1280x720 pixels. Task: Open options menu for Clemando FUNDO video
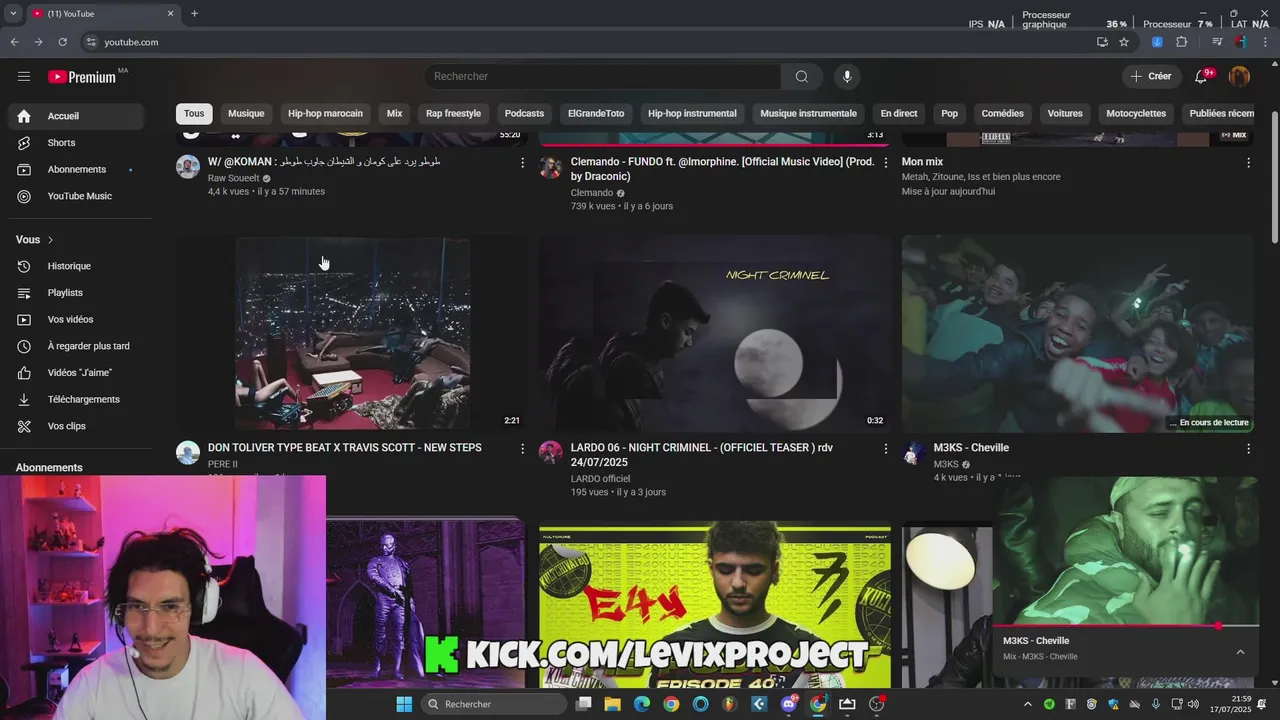pos(885,162)
